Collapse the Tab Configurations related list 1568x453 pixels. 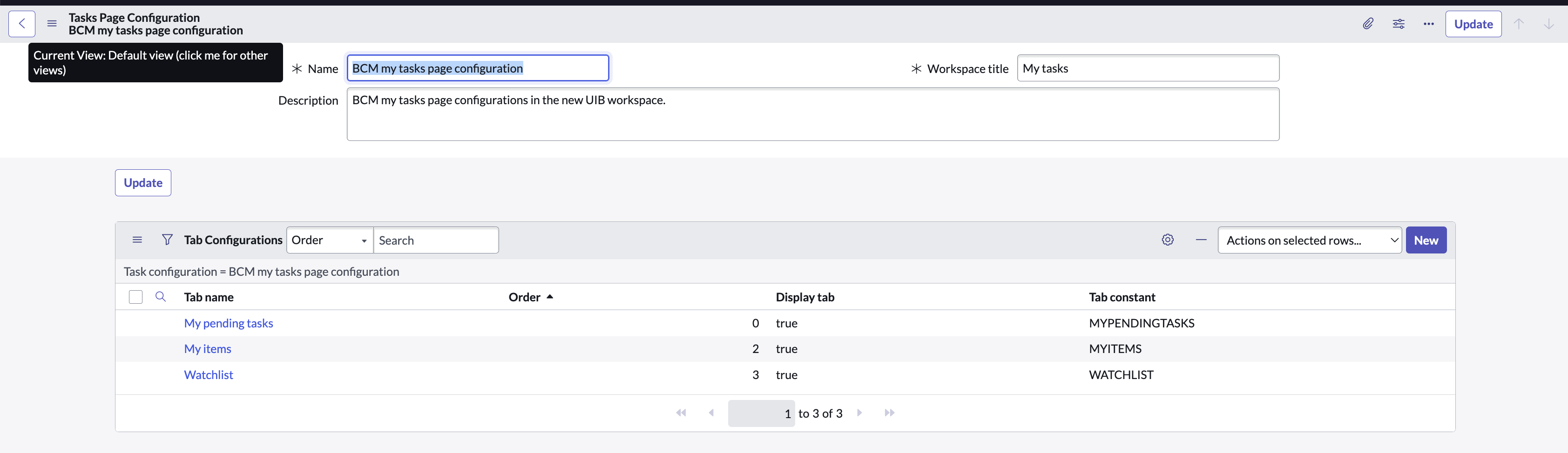click(1201, 240)
